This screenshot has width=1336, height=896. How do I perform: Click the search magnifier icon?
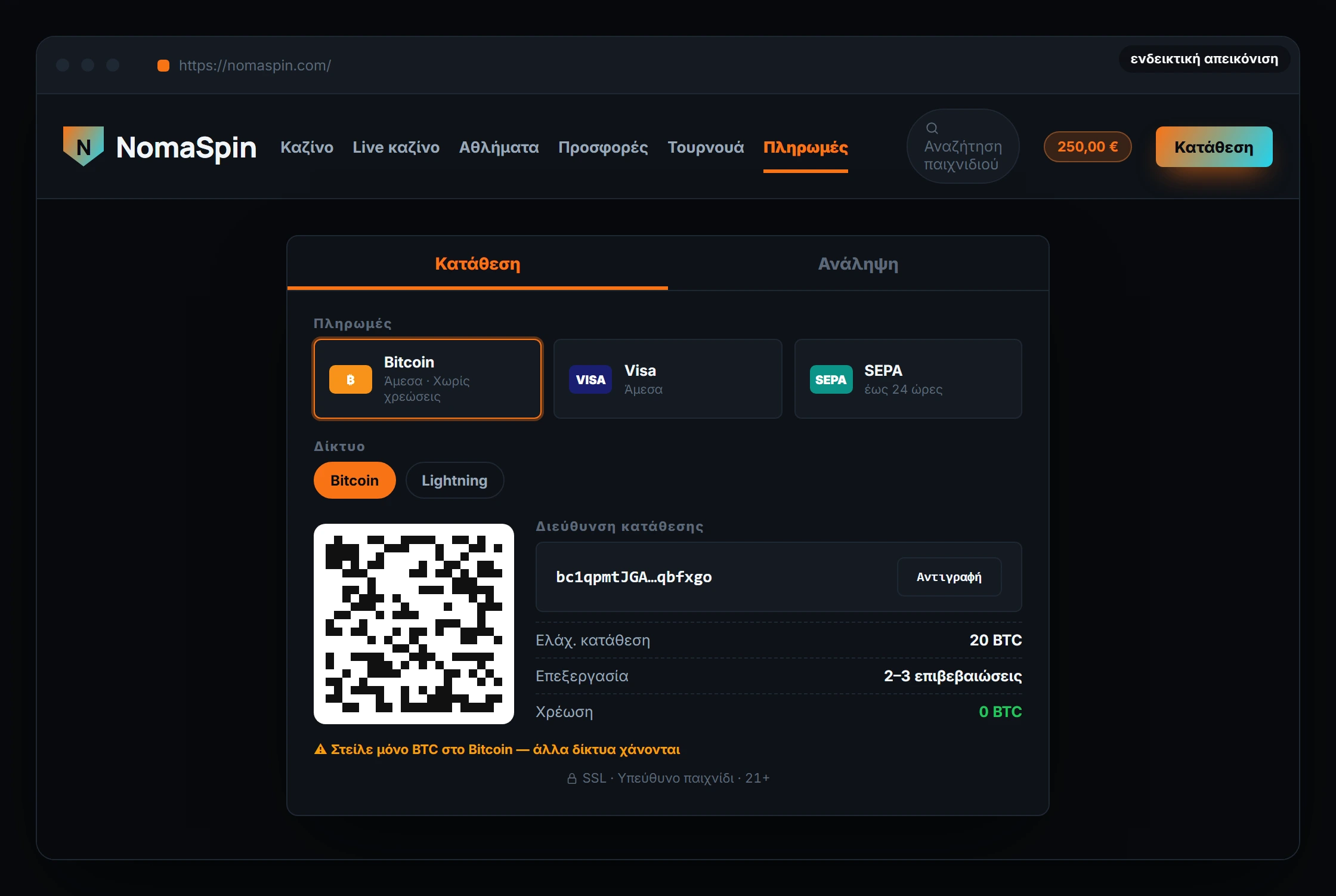tap(932, 128)
